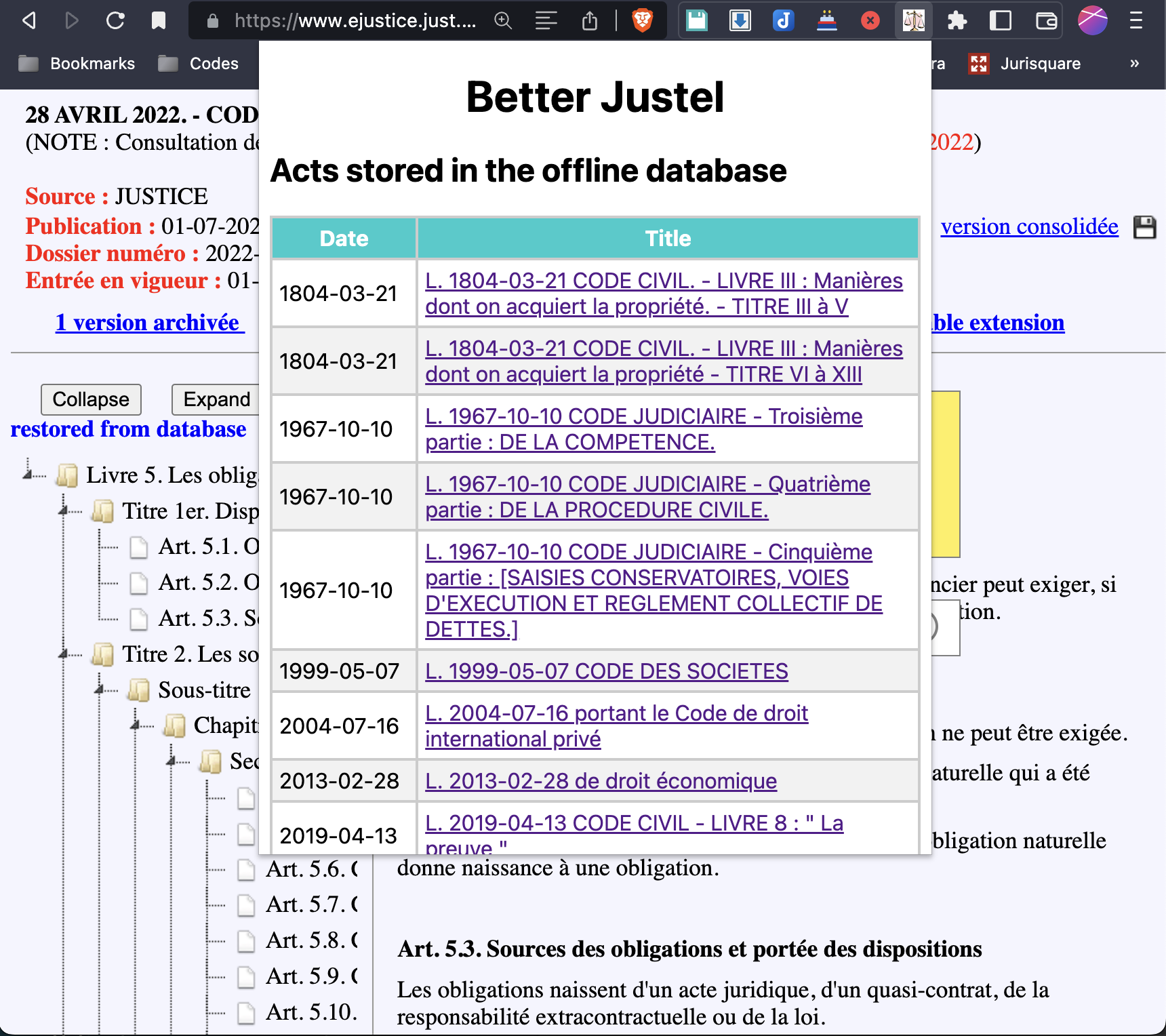Bookmark this page with the bookmark icon
Image resolution: width=1166 pixels, height=1036 pixels.
pyautogui.click(x=159, y=21)
